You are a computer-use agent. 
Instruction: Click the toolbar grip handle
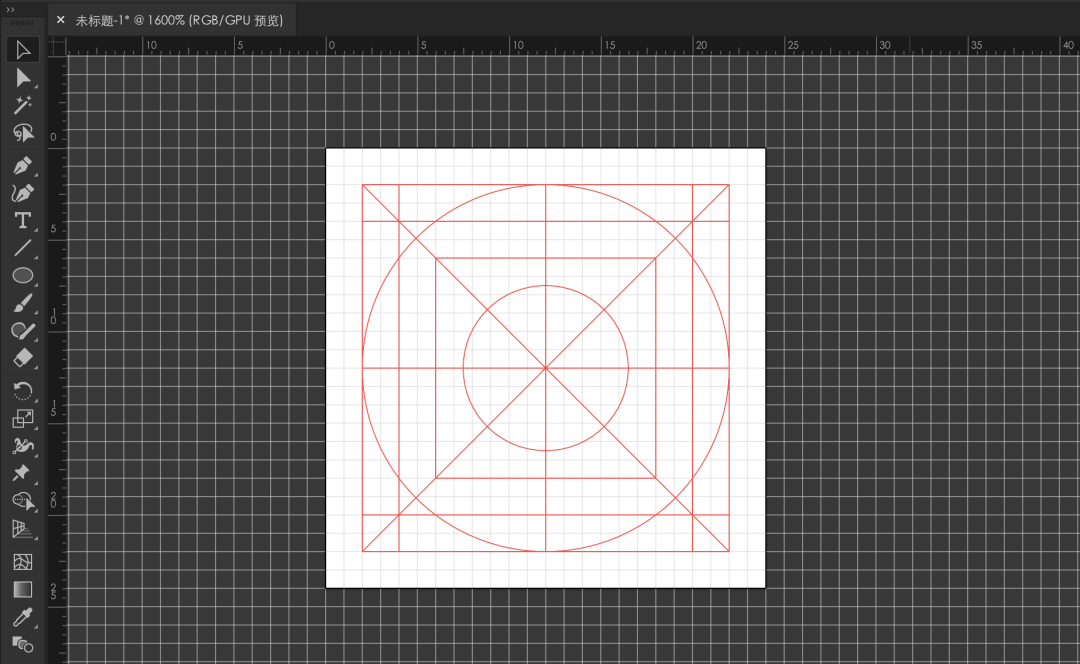coord(22,23)
